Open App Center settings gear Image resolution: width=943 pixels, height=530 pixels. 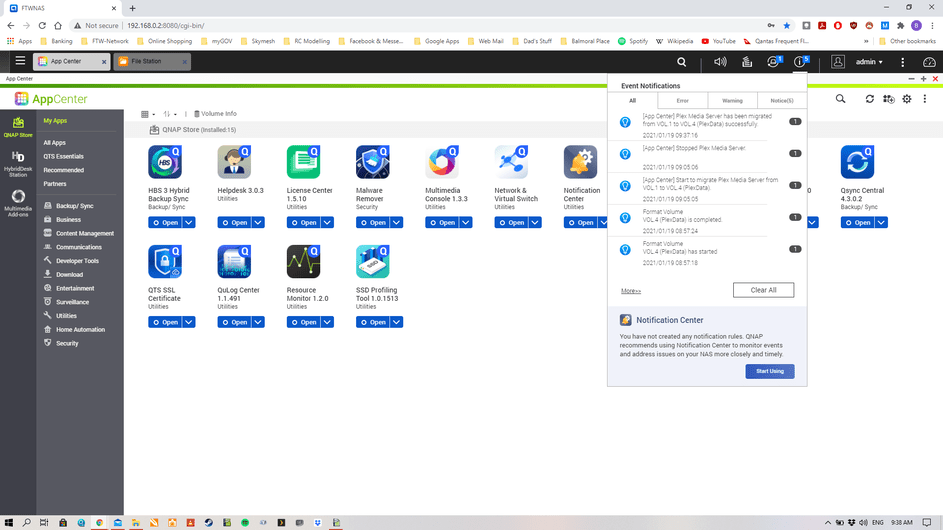[x=907, y=99]
